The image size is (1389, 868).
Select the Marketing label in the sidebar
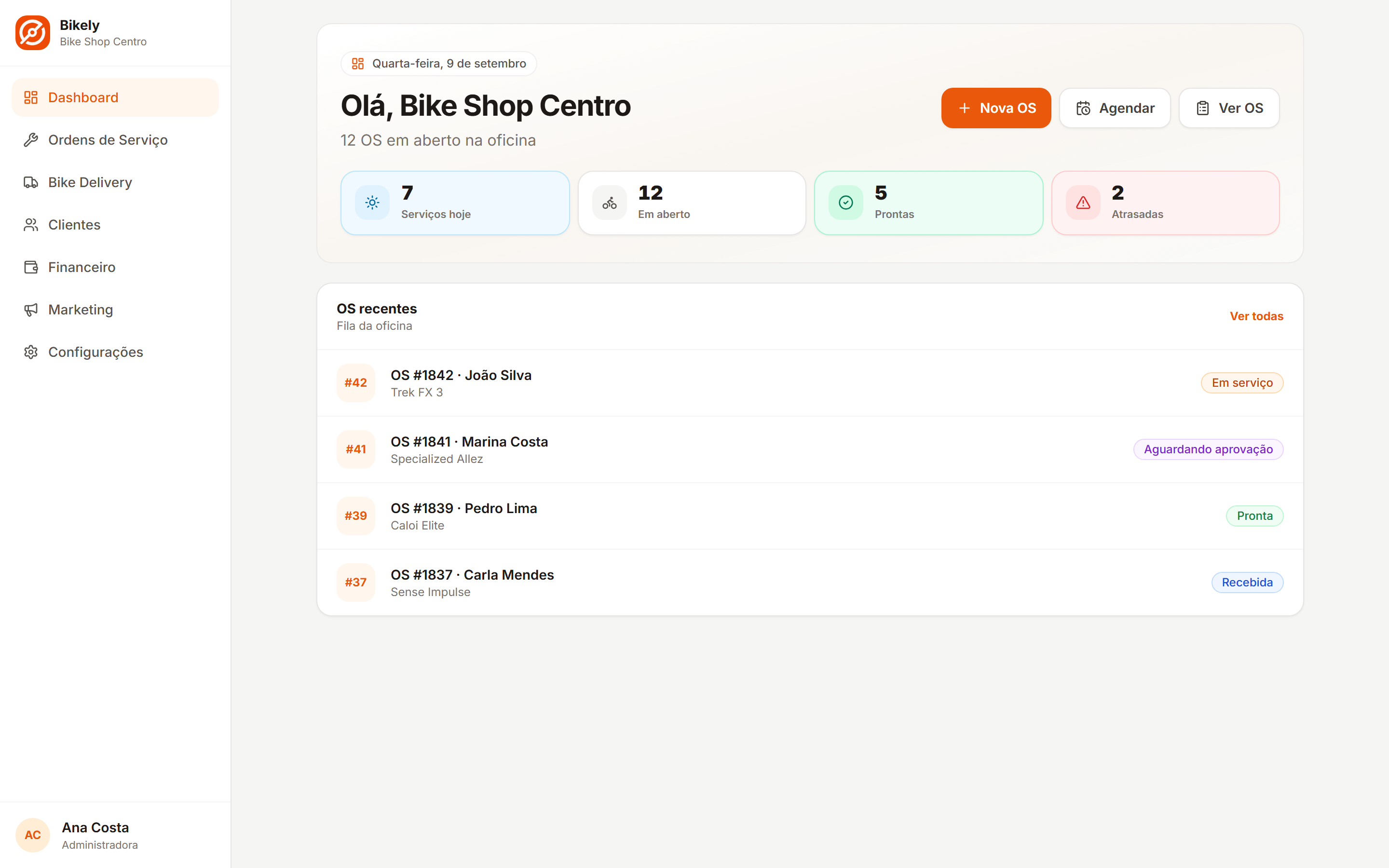point(81,310)
